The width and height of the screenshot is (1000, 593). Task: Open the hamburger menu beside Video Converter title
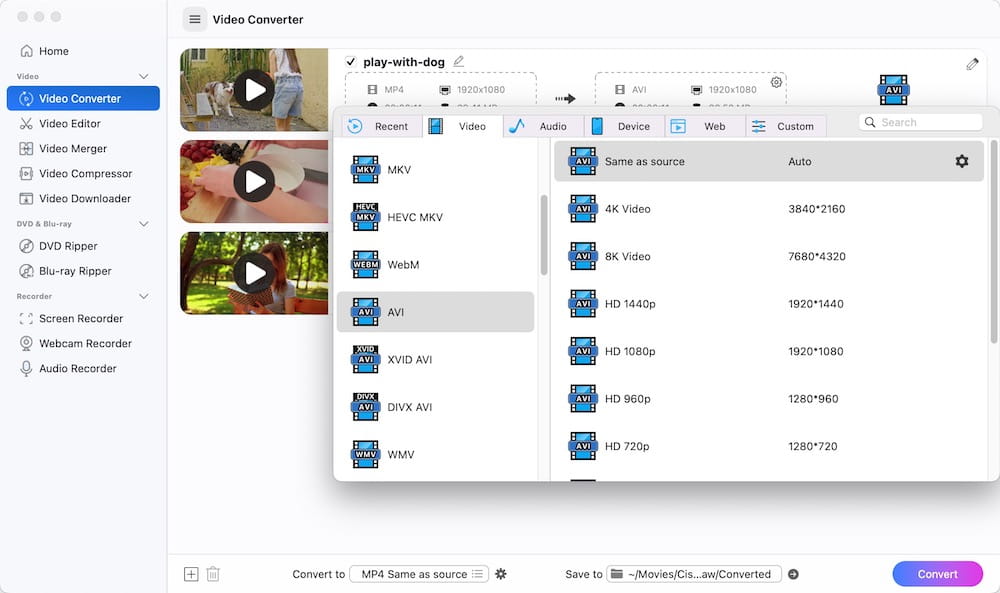tap(195, 20)
